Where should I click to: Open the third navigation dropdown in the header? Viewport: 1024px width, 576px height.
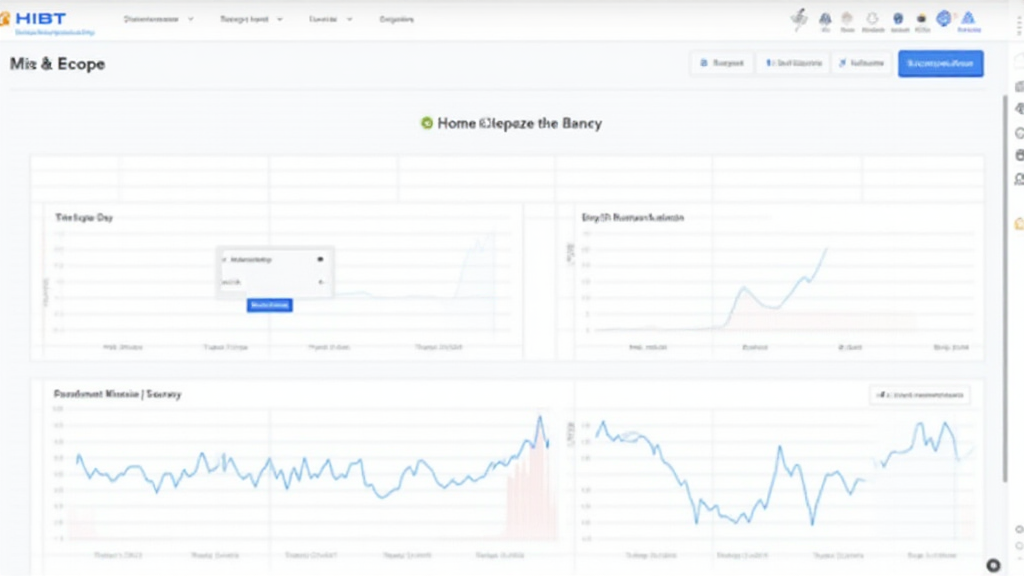[328, 19]
